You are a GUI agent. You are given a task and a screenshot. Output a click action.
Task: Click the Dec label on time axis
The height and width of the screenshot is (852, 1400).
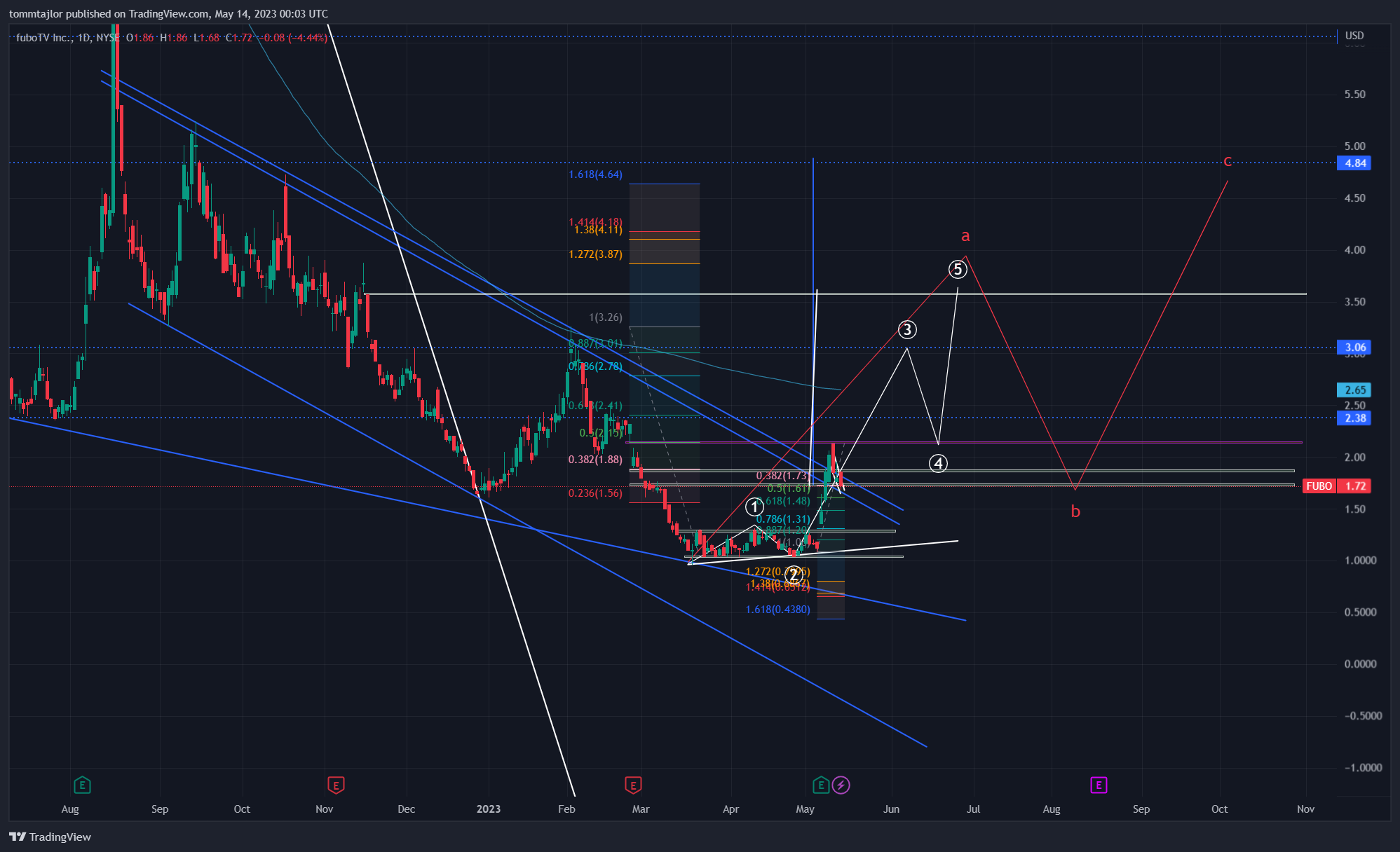(406, 809)
